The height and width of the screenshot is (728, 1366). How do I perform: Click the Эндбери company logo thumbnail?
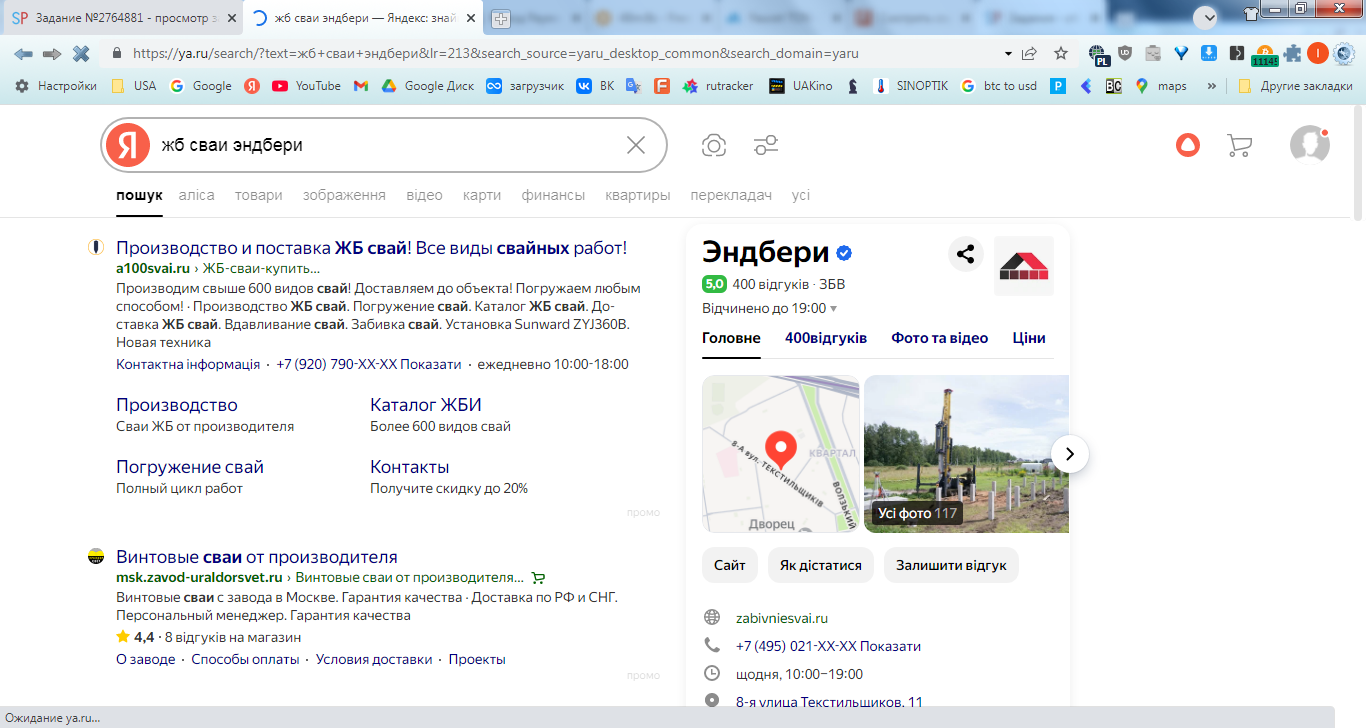click(1024, 266)
